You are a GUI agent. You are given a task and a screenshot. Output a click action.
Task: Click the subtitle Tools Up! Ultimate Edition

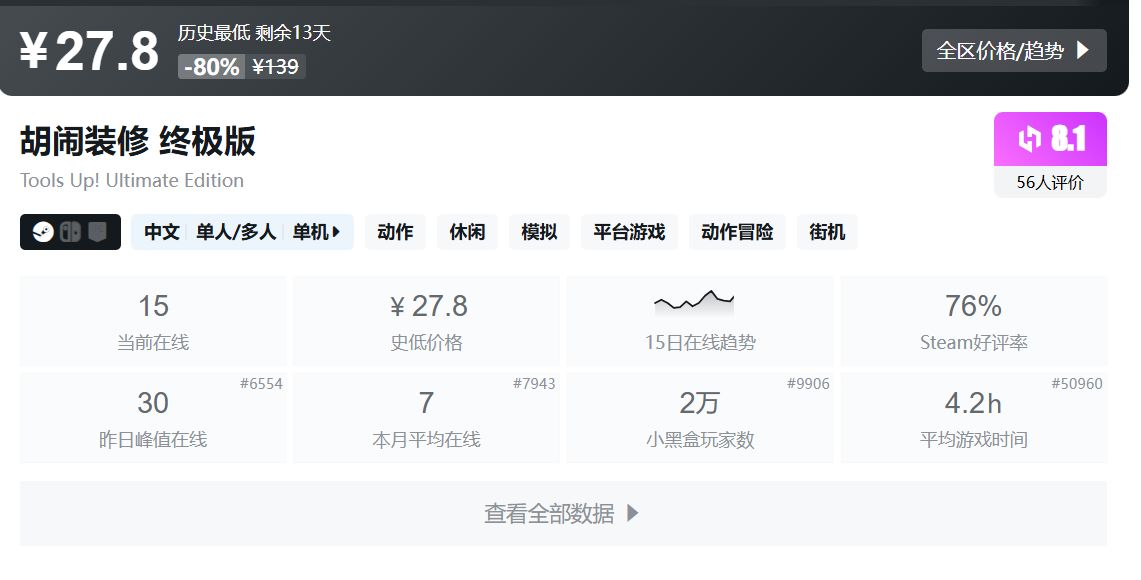(132, 180)
